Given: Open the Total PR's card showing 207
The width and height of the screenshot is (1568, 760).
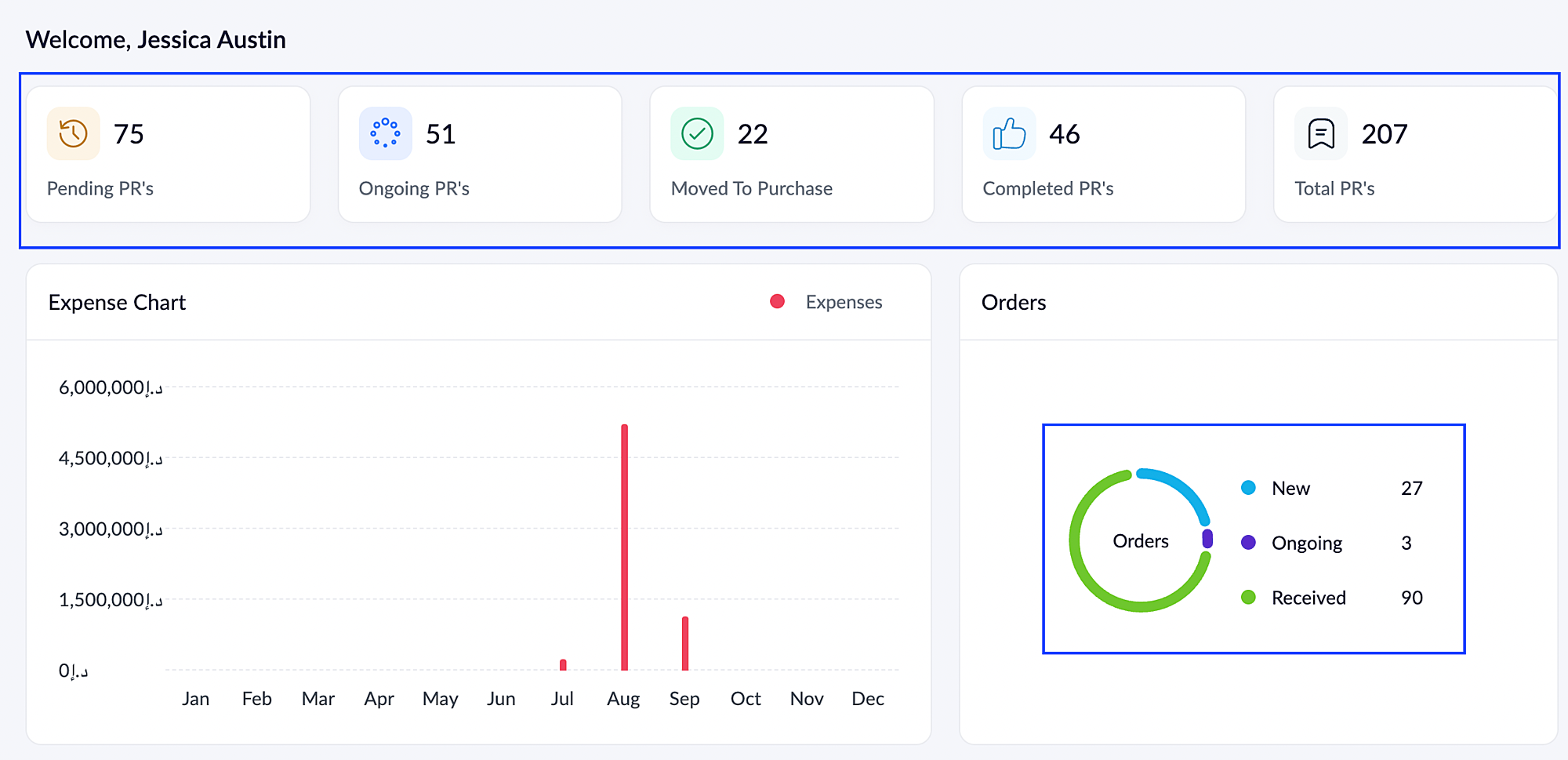Looking at the screenshot, I should pyautogui.click(x=1414, y=155).
